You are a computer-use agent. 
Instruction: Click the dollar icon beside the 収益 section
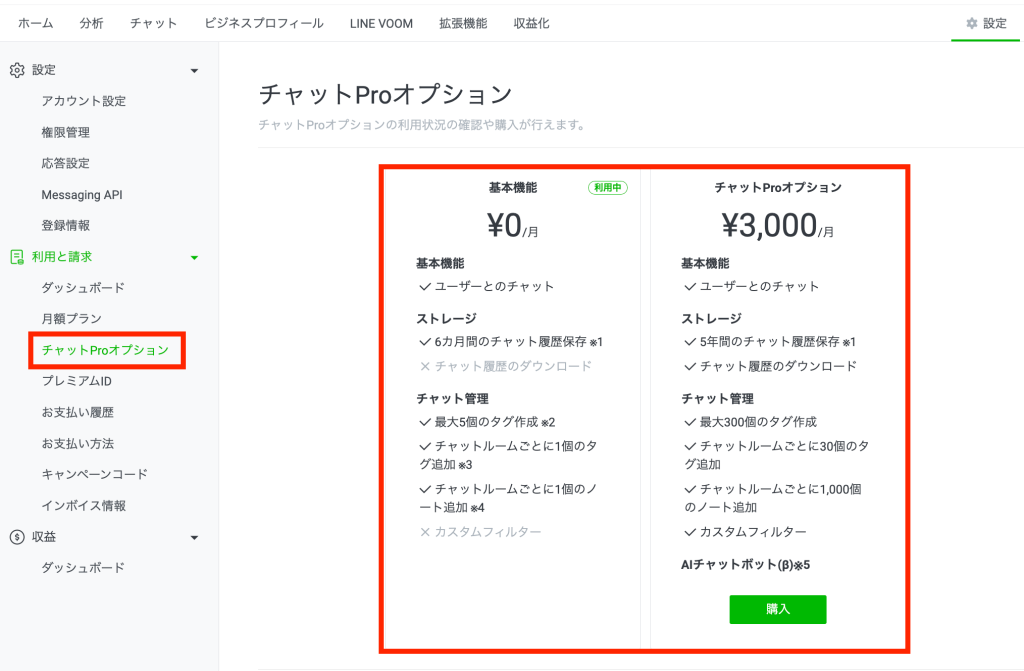15,537
